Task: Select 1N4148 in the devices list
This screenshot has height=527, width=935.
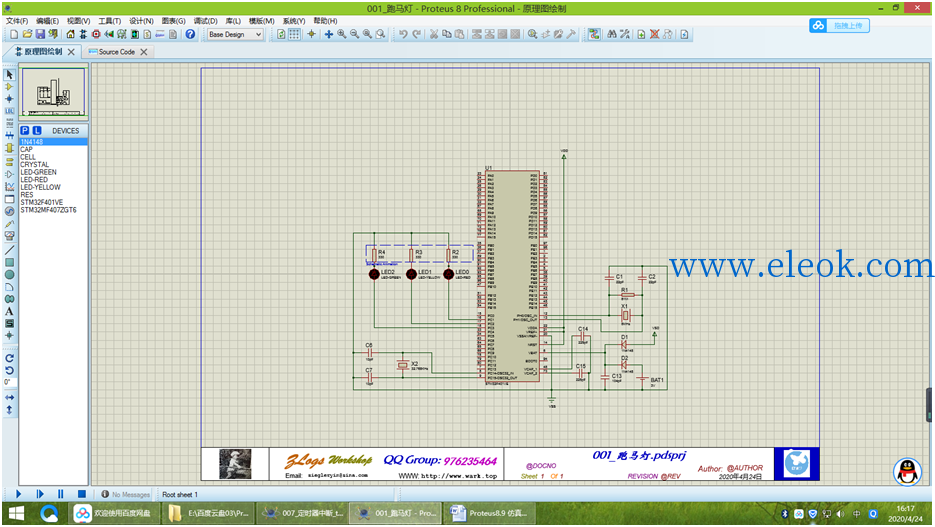Action: [x=53, y=142]
